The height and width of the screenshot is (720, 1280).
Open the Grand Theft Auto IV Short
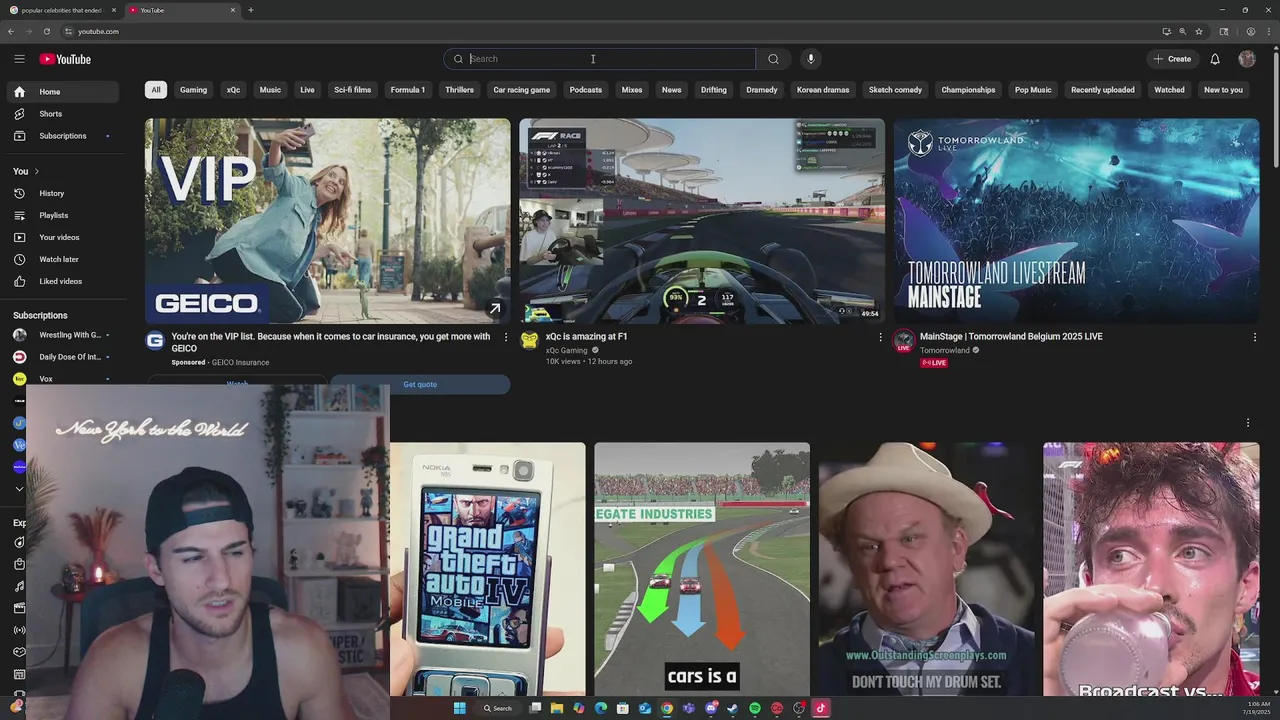pyautogui.click(x=488, y=569)
